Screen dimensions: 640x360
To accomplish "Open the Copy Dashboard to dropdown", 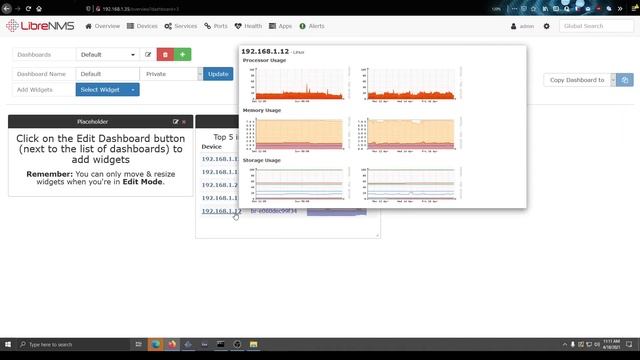I will click(x=579, y=80).
